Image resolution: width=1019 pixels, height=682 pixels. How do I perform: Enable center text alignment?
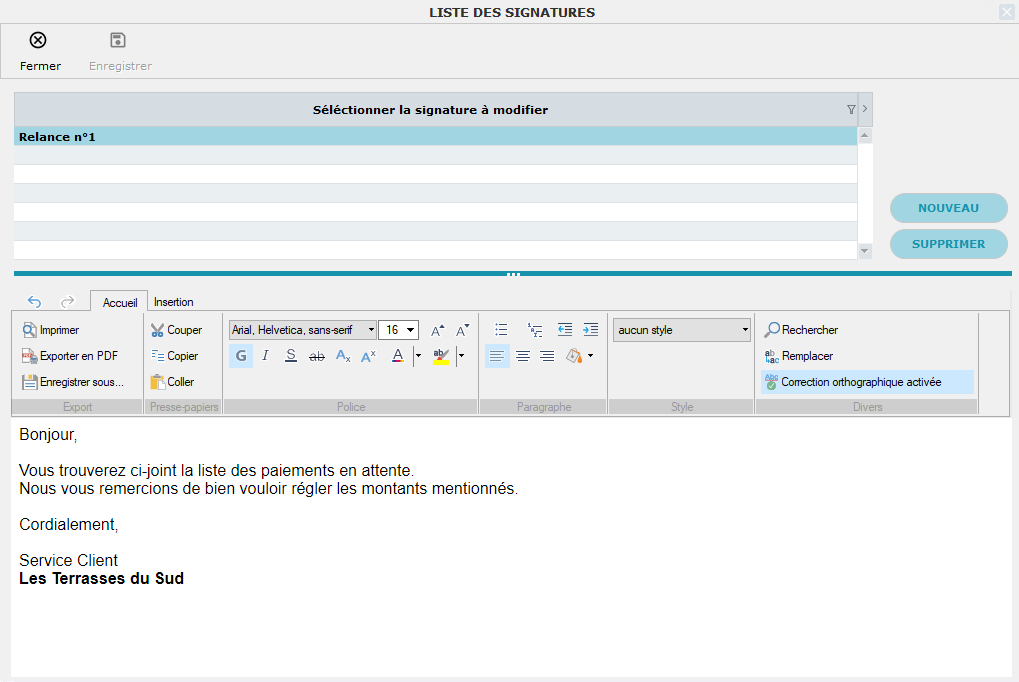click(522, 356)
